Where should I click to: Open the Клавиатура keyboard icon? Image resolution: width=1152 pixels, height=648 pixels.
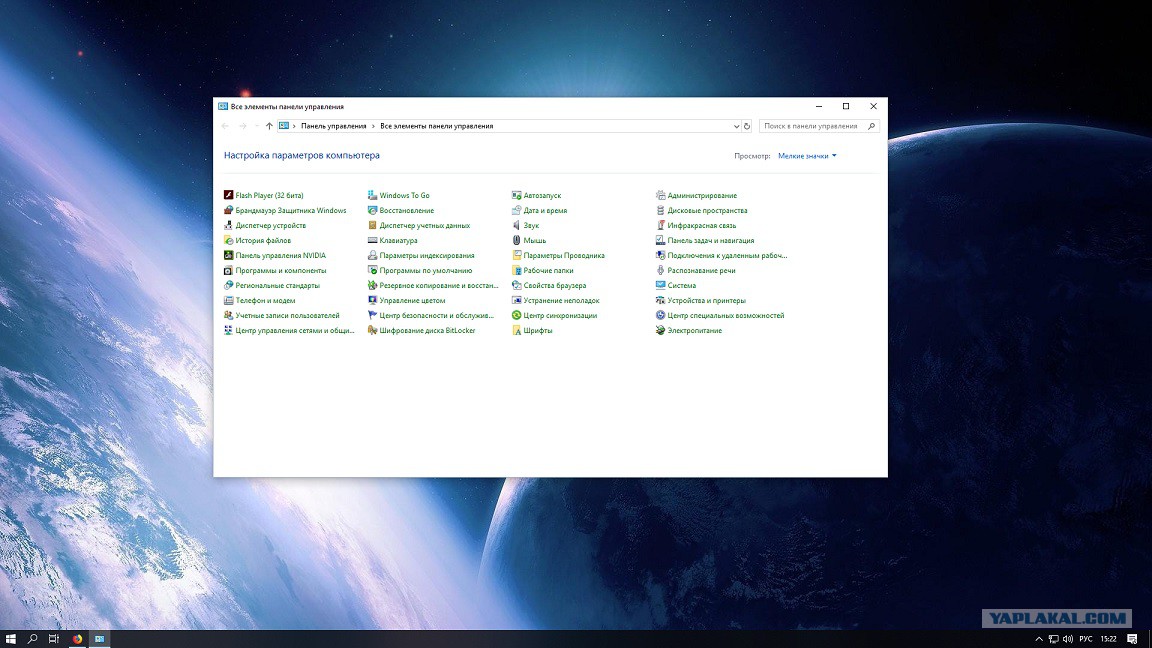click(372, 240)
